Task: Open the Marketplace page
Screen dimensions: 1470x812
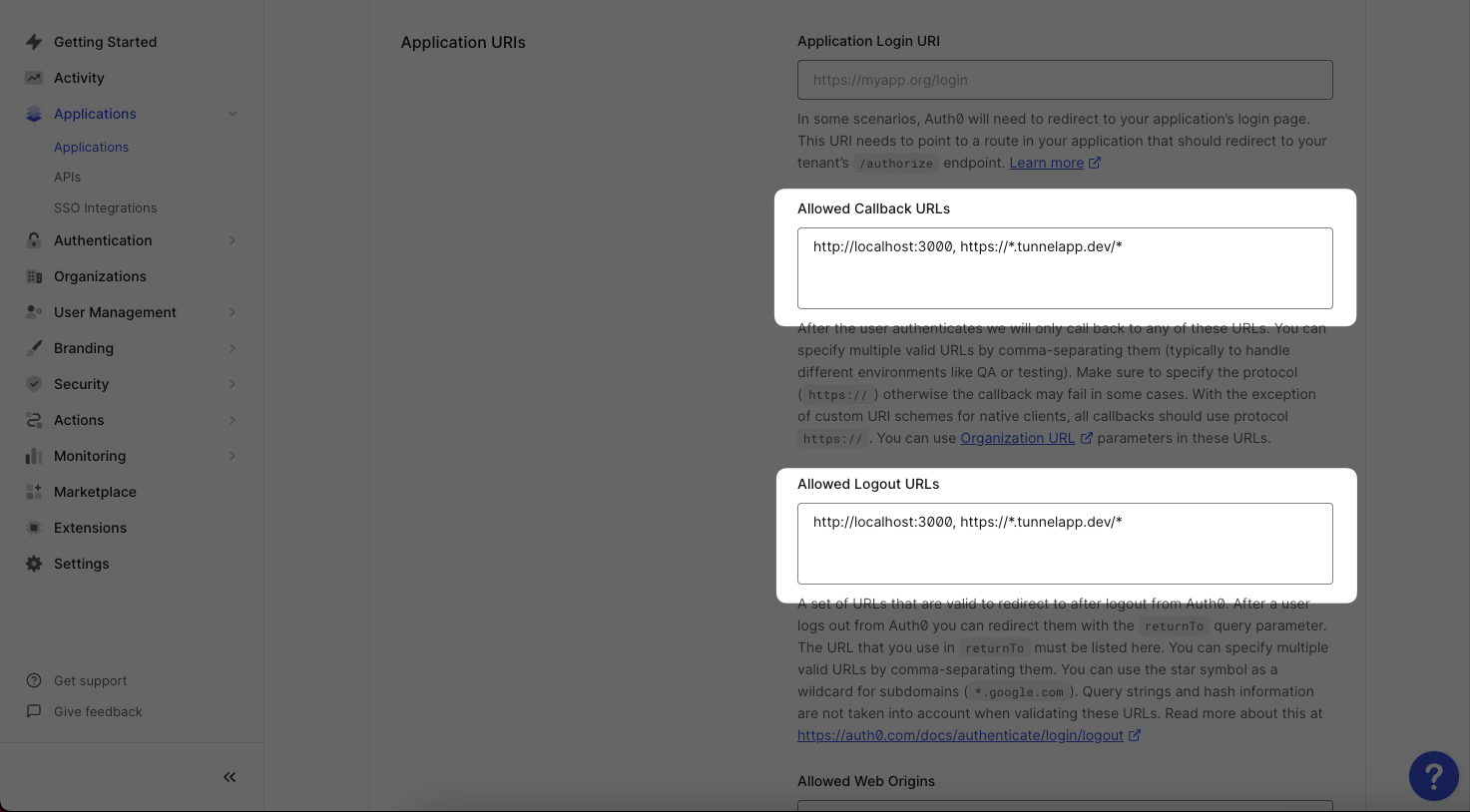Action: (x=95, y=492)
